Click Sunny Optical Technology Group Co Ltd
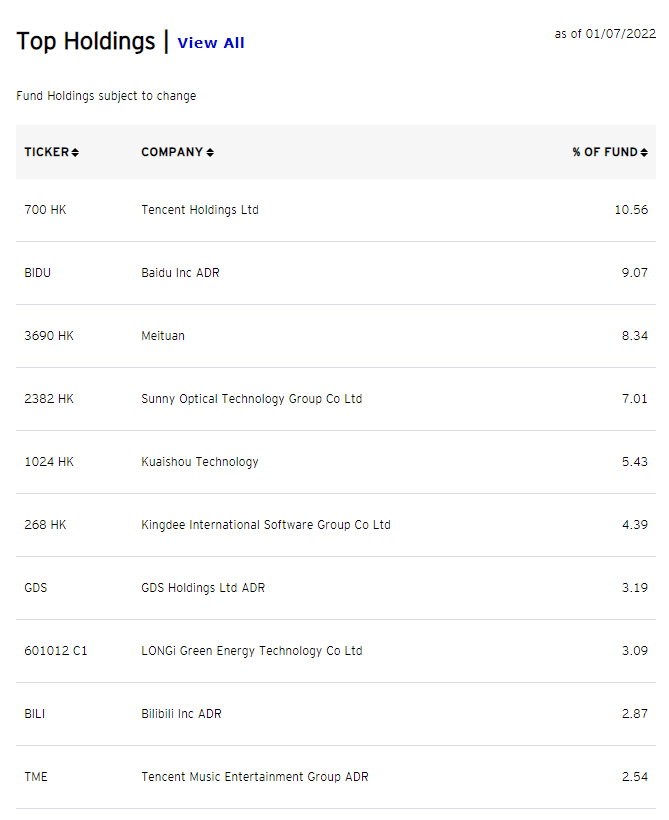669x820 pixels. 251,399
